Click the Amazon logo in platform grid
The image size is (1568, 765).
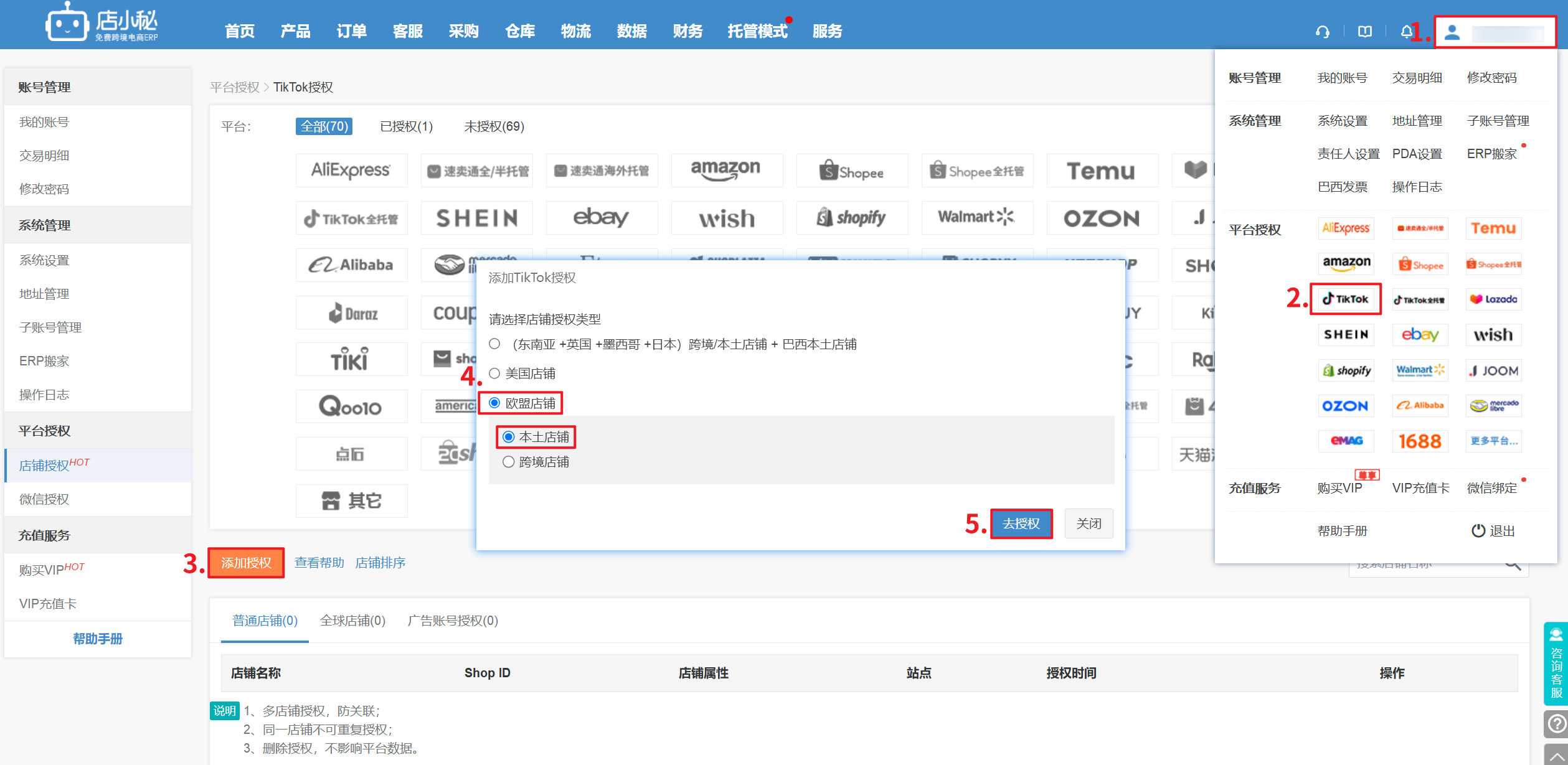tap(726, 170)
